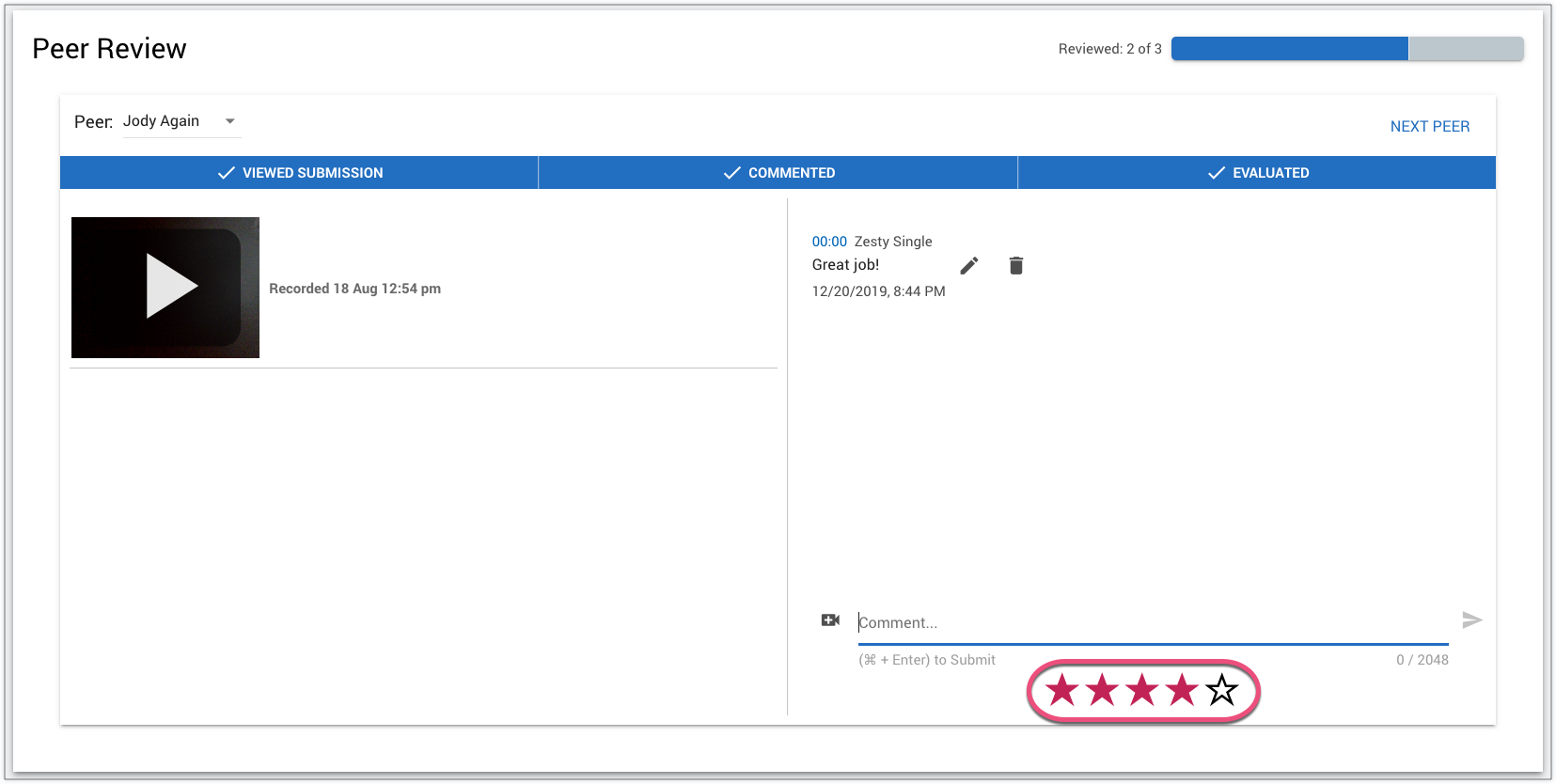The width and height of the screenshot is (1556, 784).
Task: Edit the 'Great job!' comment with pencil icon
Action: tap(969, 266)
